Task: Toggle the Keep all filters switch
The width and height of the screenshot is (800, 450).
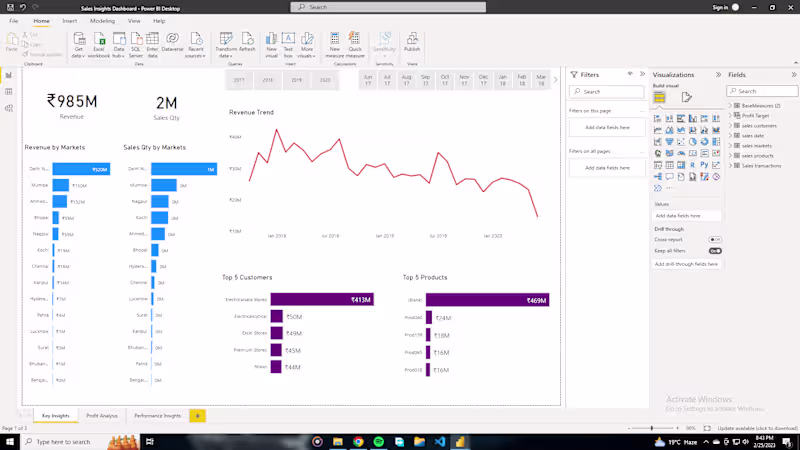Action: click(715, 251)
